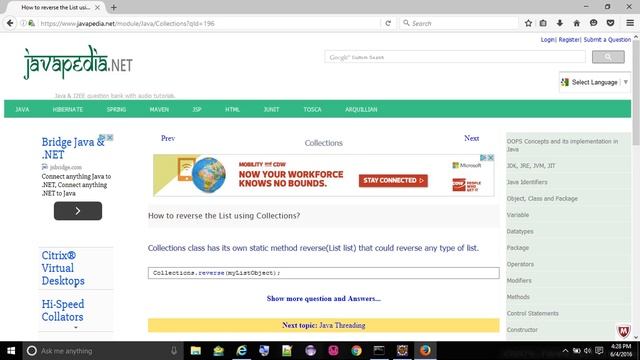640x360 pixels.
Task: Open the Pocket toolbar icon
Action: pos(610,23)
